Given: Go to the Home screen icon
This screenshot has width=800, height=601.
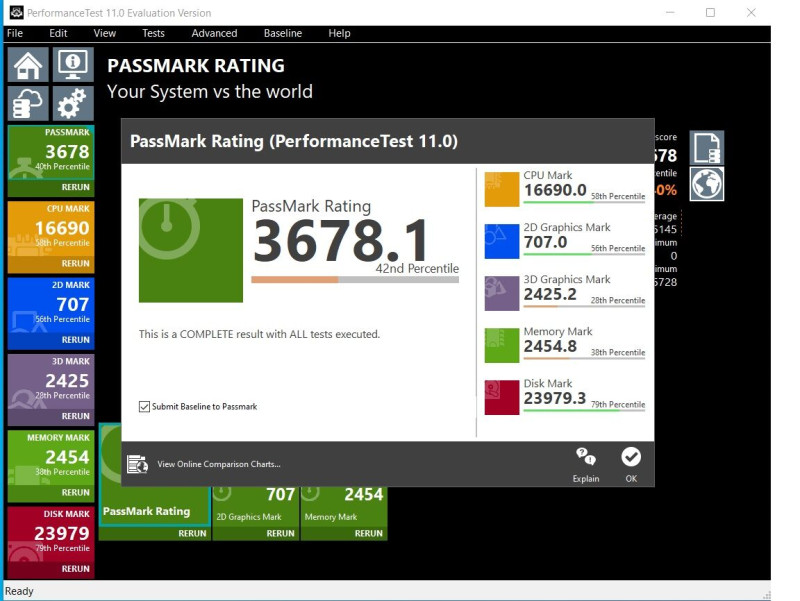Looking at the screenshot, I should tap(28, 65).
